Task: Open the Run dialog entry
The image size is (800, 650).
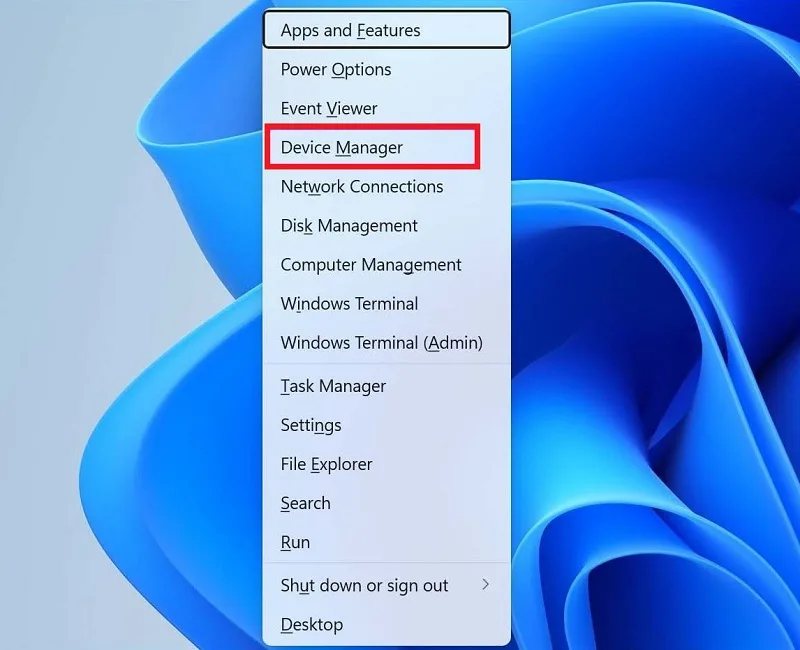Action: (x=386, y=542)
